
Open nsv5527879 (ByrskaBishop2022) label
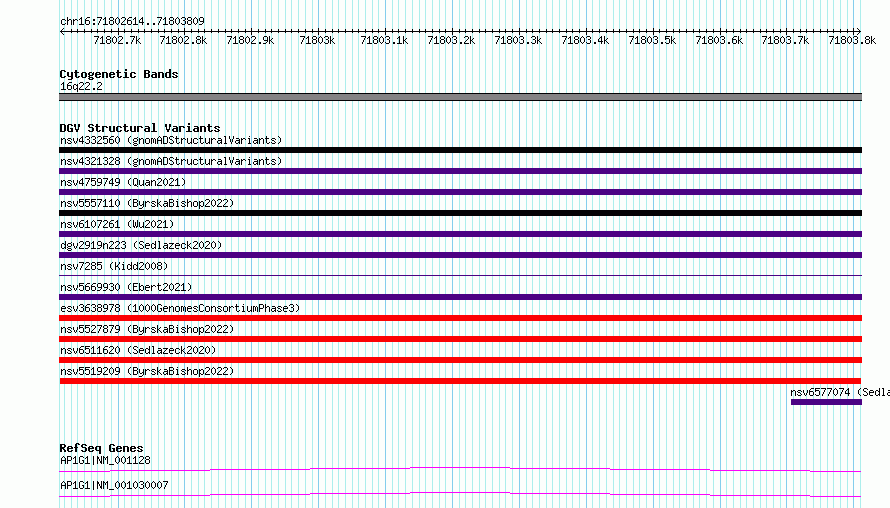147,329
